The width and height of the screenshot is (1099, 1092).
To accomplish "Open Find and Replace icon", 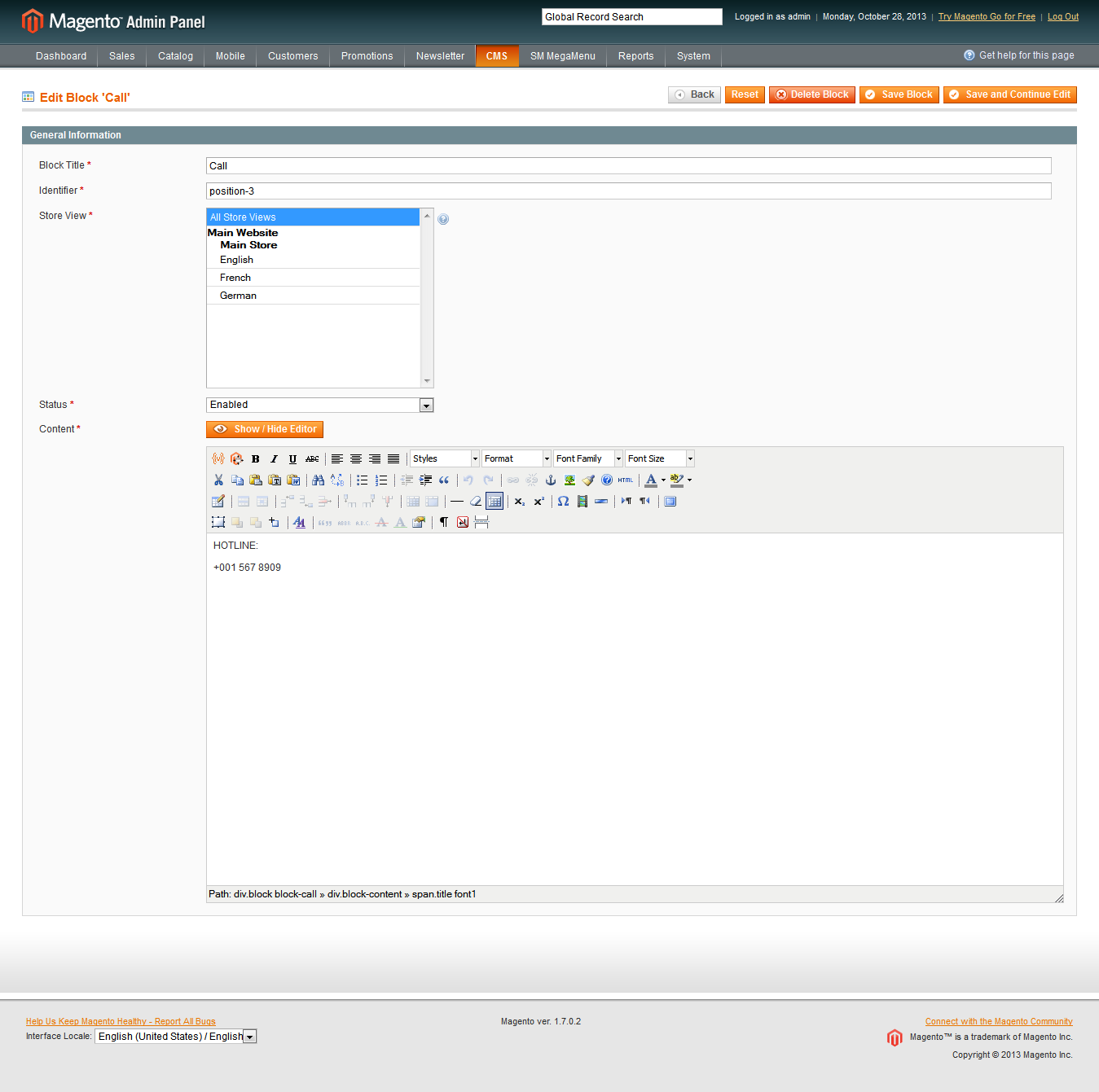I will [x=337, y=480].
